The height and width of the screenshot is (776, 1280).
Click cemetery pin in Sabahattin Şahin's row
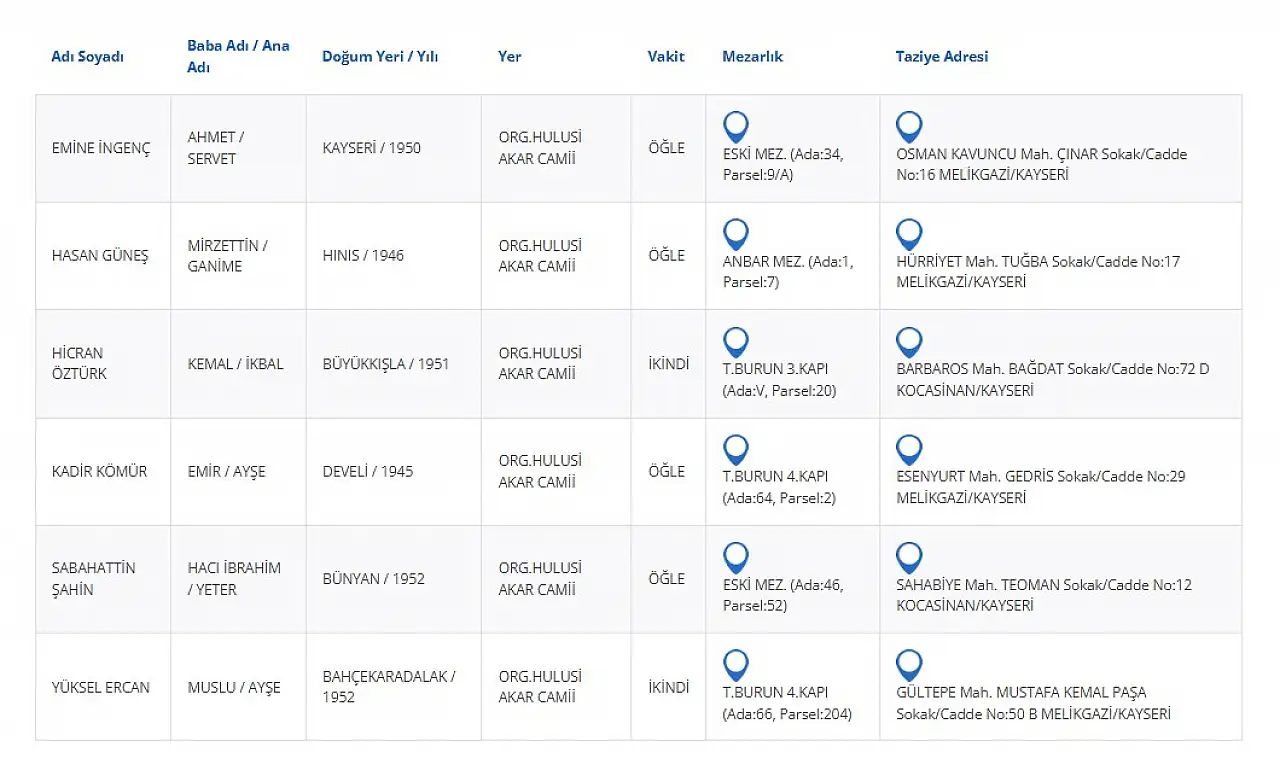click(736, 558)
